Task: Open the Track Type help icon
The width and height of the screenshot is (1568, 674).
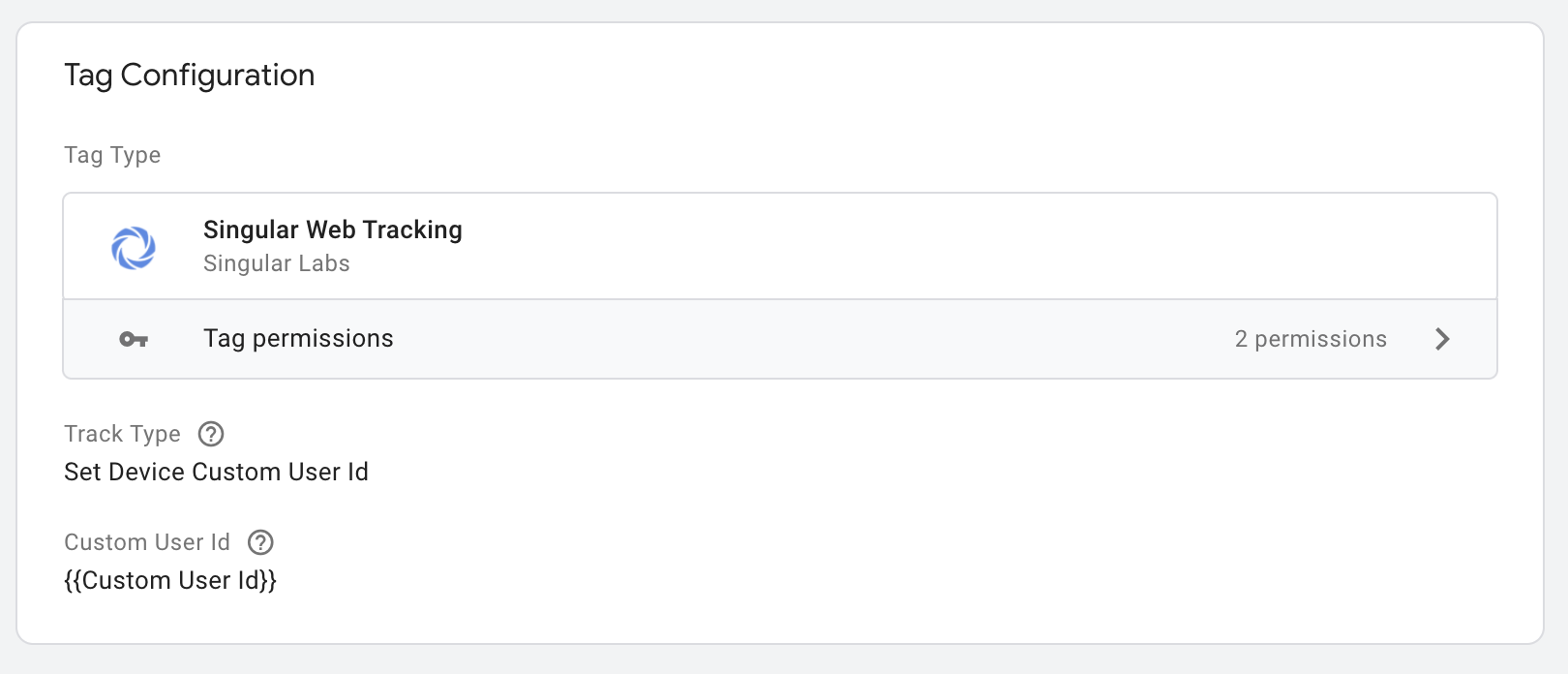Action: [211, 434]
